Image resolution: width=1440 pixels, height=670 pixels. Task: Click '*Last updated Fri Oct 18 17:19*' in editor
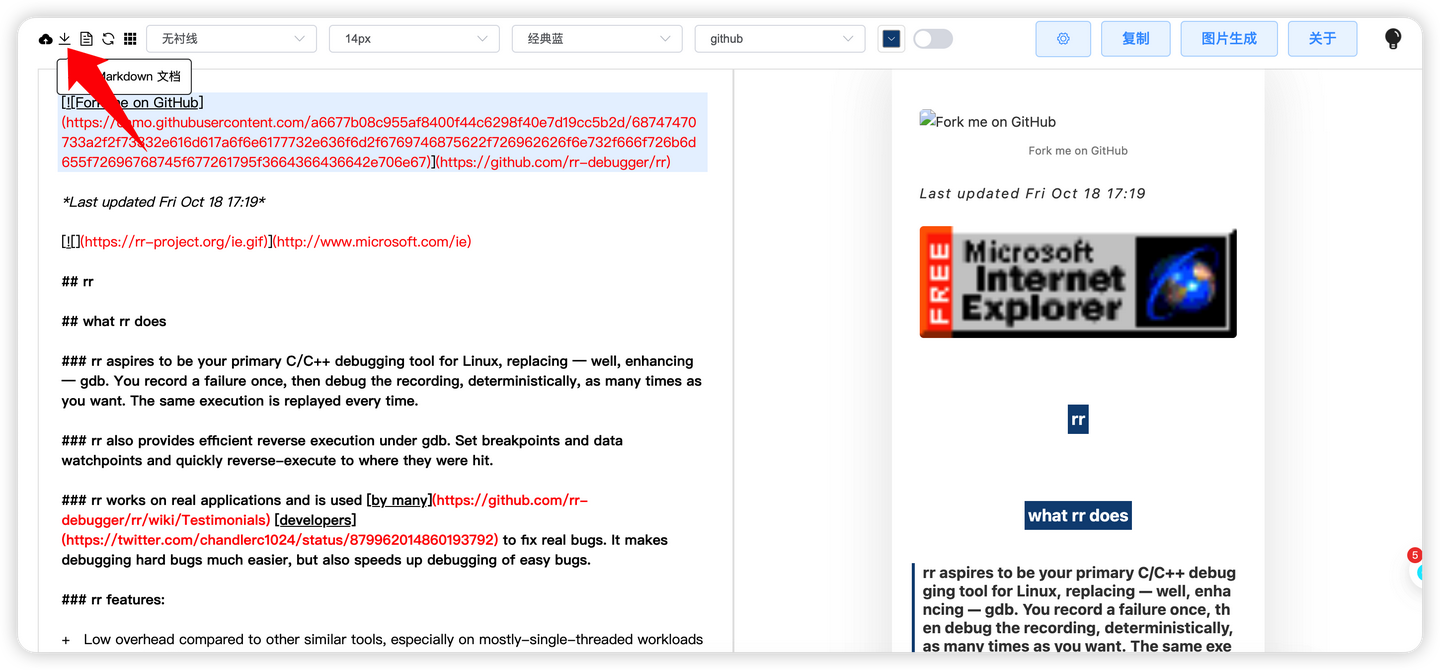[163, 202]
